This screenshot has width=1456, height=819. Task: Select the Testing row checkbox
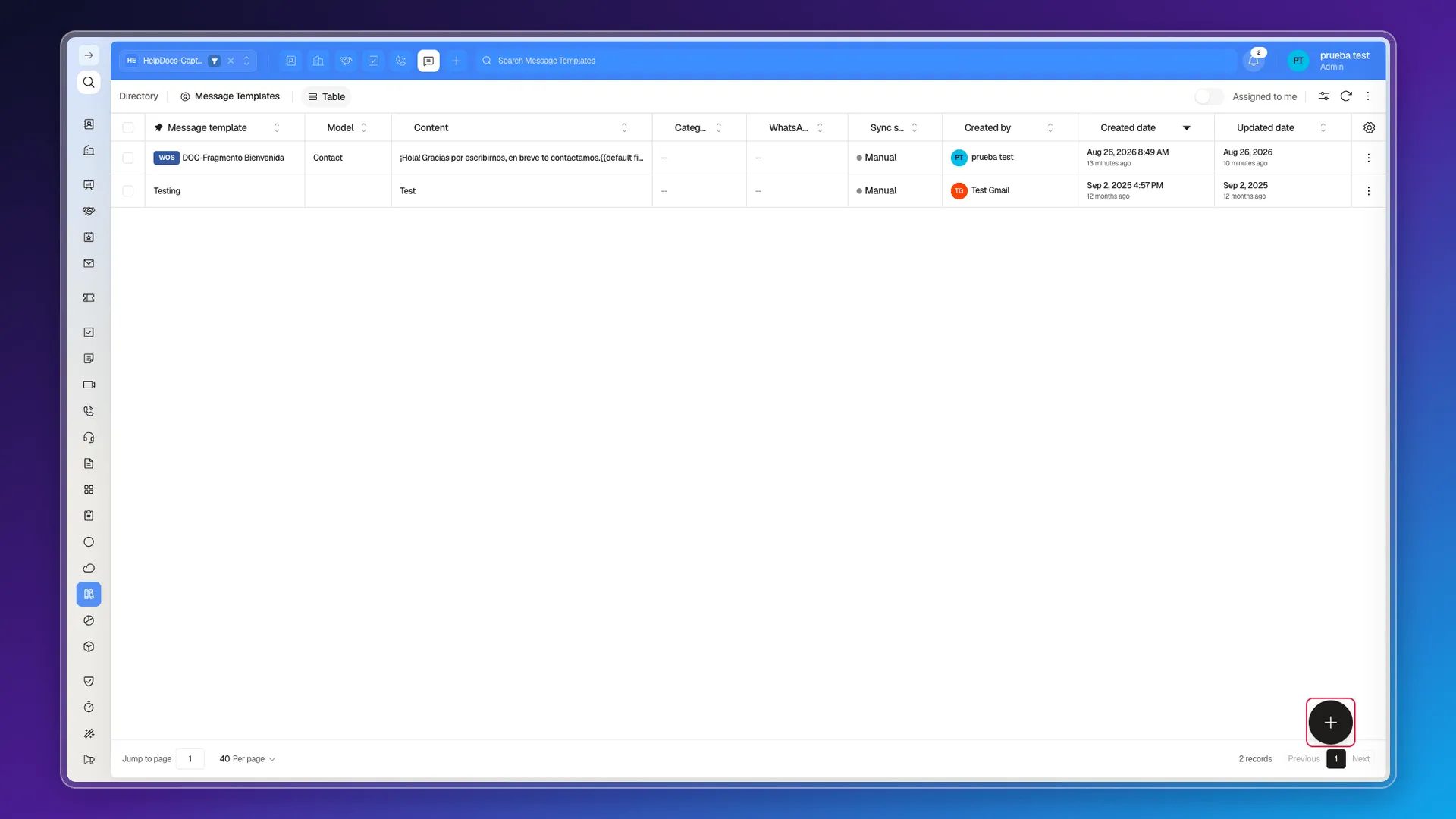pyautogui.click(x=128, y=191)
